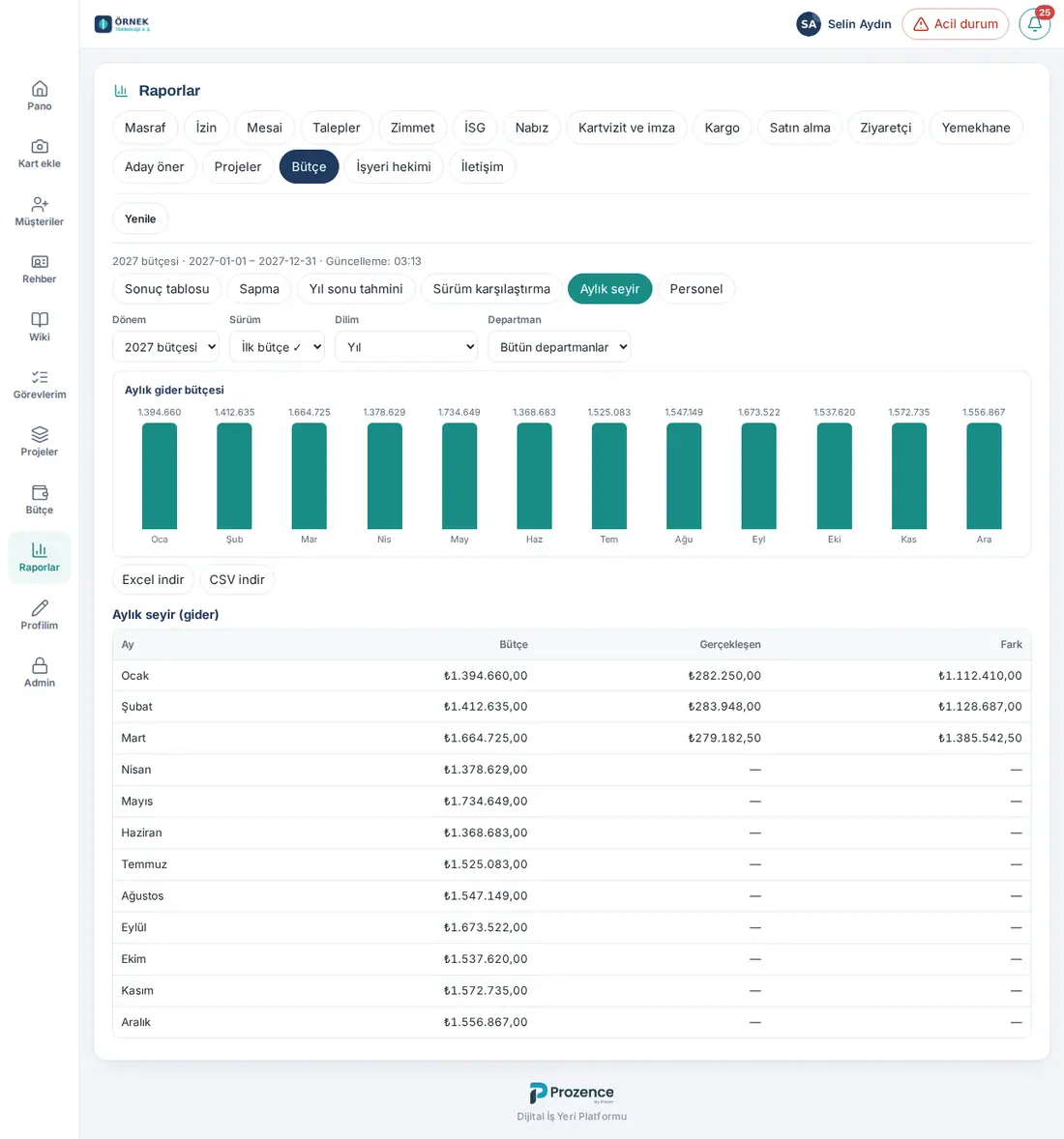This screenshot has height=1139, width=1064.
Task: Click the Aralık bar in the chart
Action: pos(984,476)
